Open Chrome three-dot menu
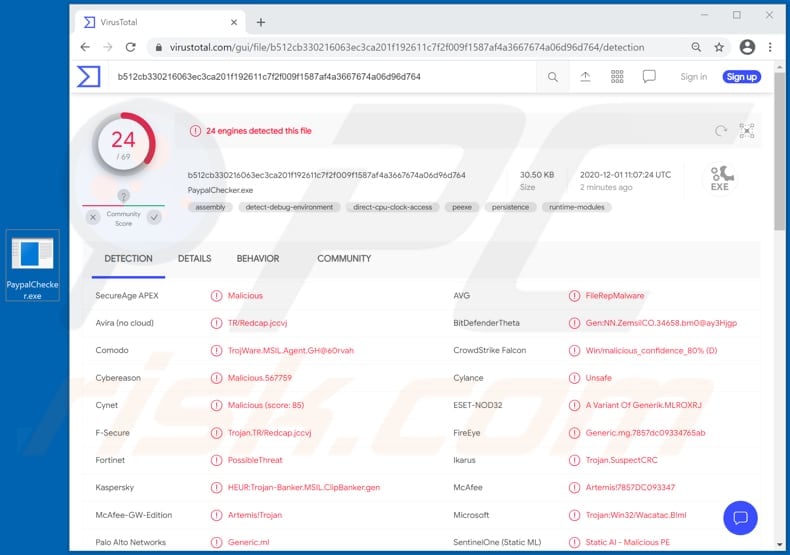This screenshot has height=555, width=790. [770, 47]
